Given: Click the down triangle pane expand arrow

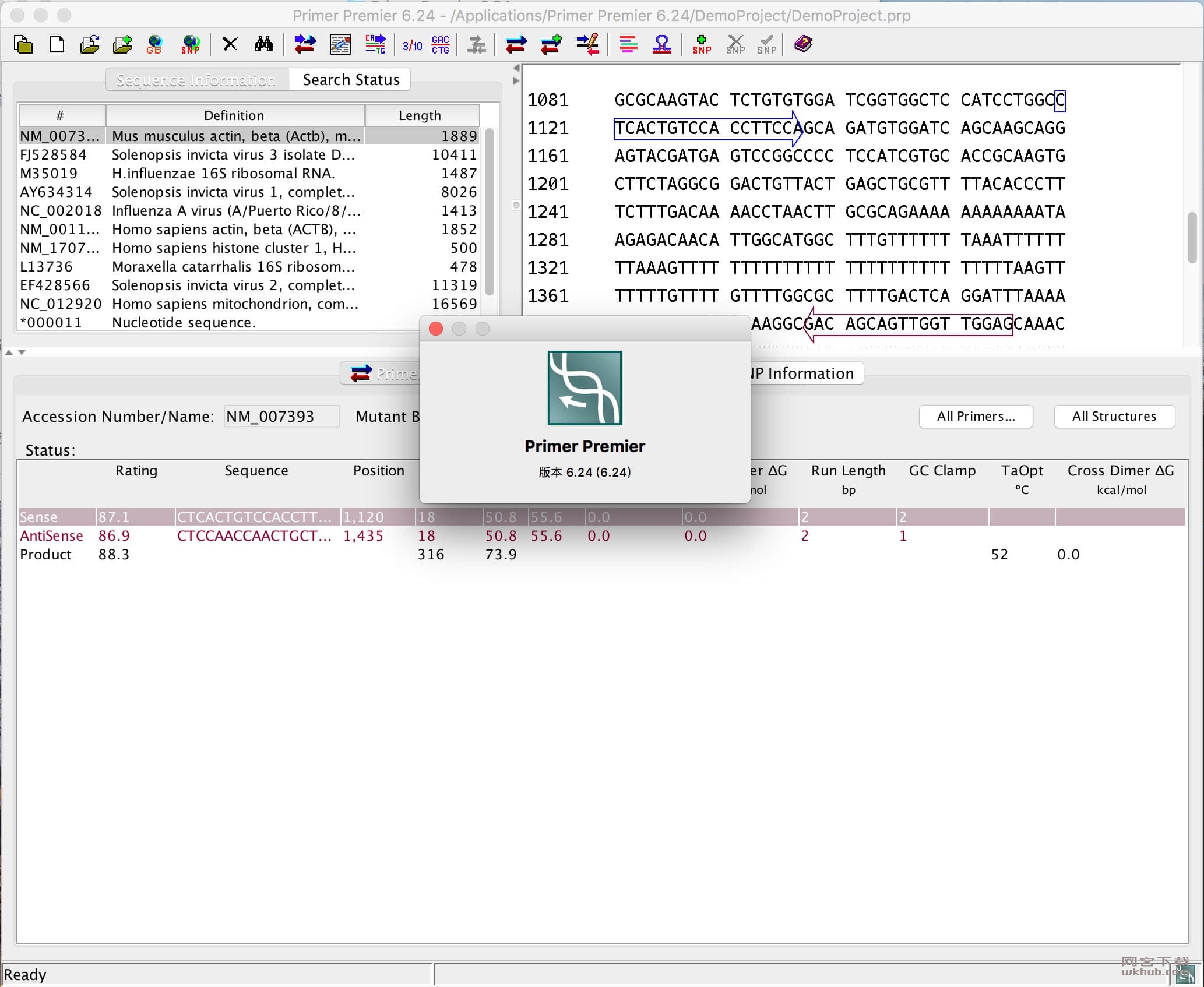Looking at the screenshot, I should (22, 352).
